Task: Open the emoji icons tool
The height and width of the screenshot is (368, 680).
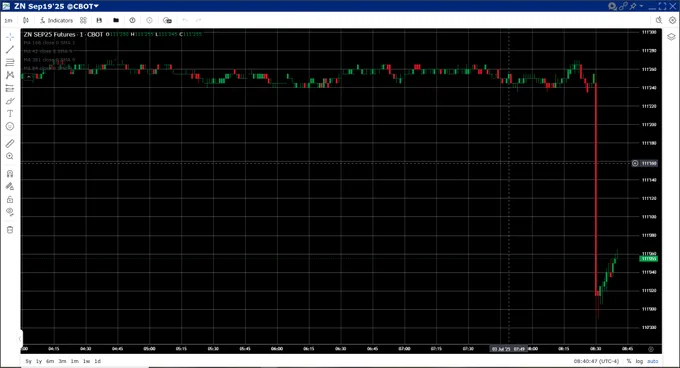Action: 10,127
